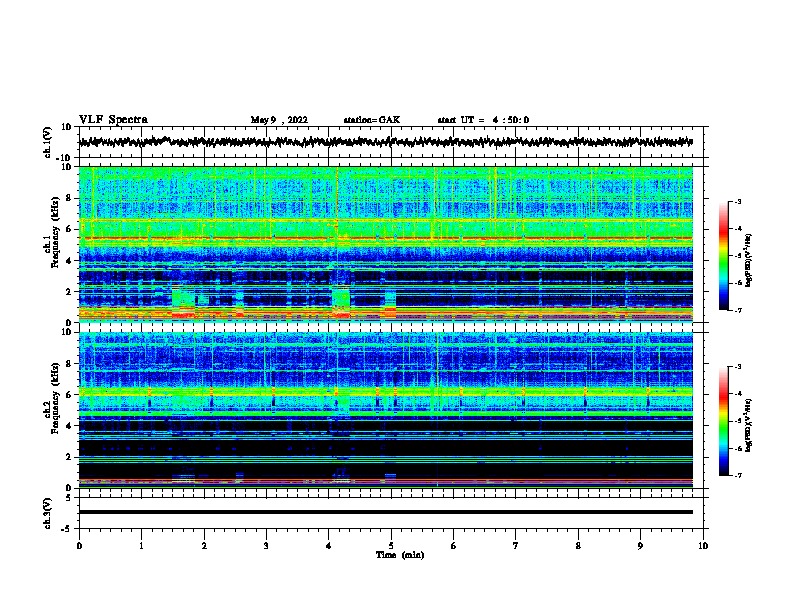Click the "ch.3(V)" axis label
The image size is (792, 612).
(48, 513)
